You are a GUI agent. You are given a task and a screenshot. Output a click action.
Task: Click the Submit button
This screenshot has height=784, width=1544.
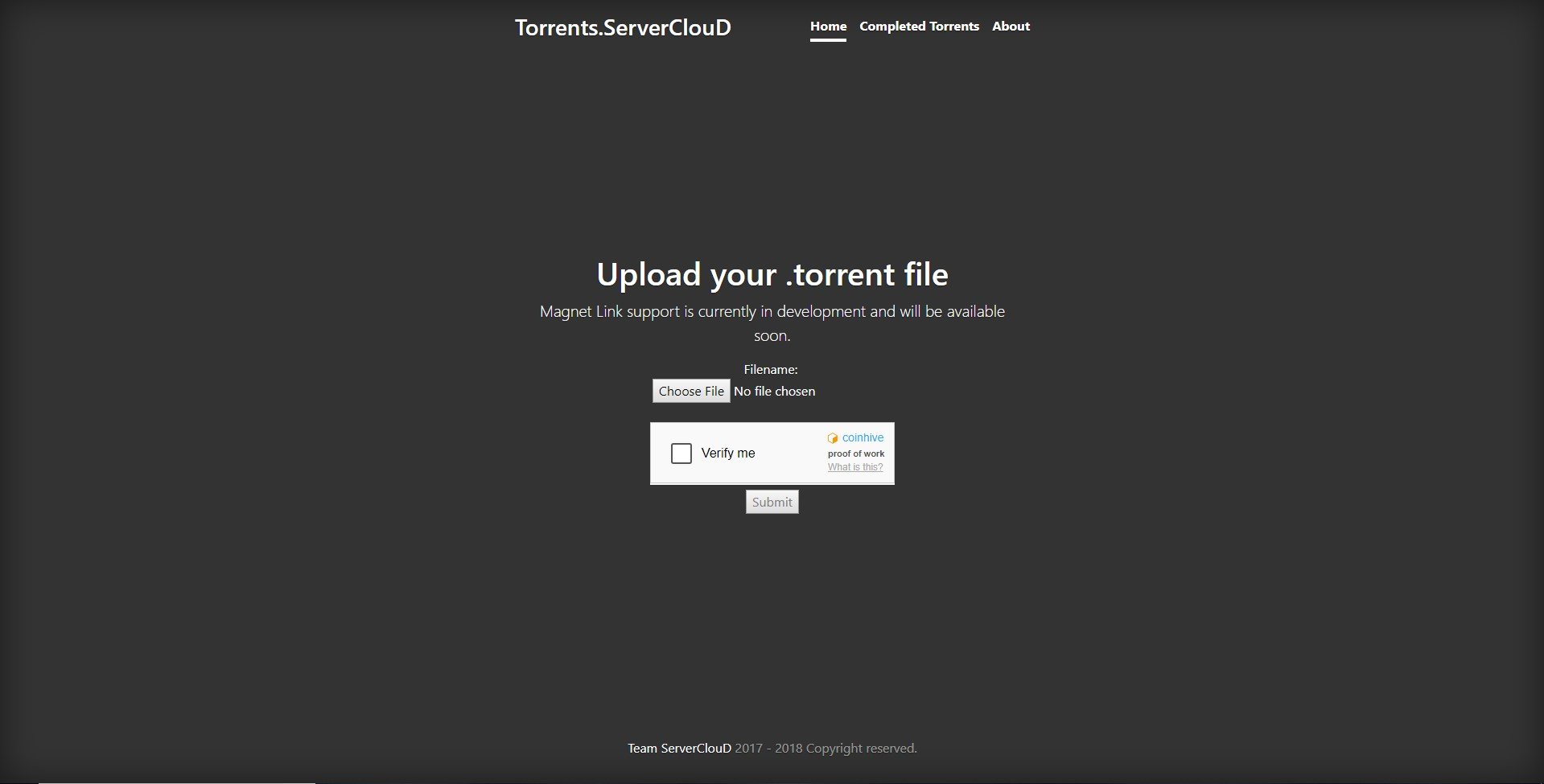pos(772,502)
